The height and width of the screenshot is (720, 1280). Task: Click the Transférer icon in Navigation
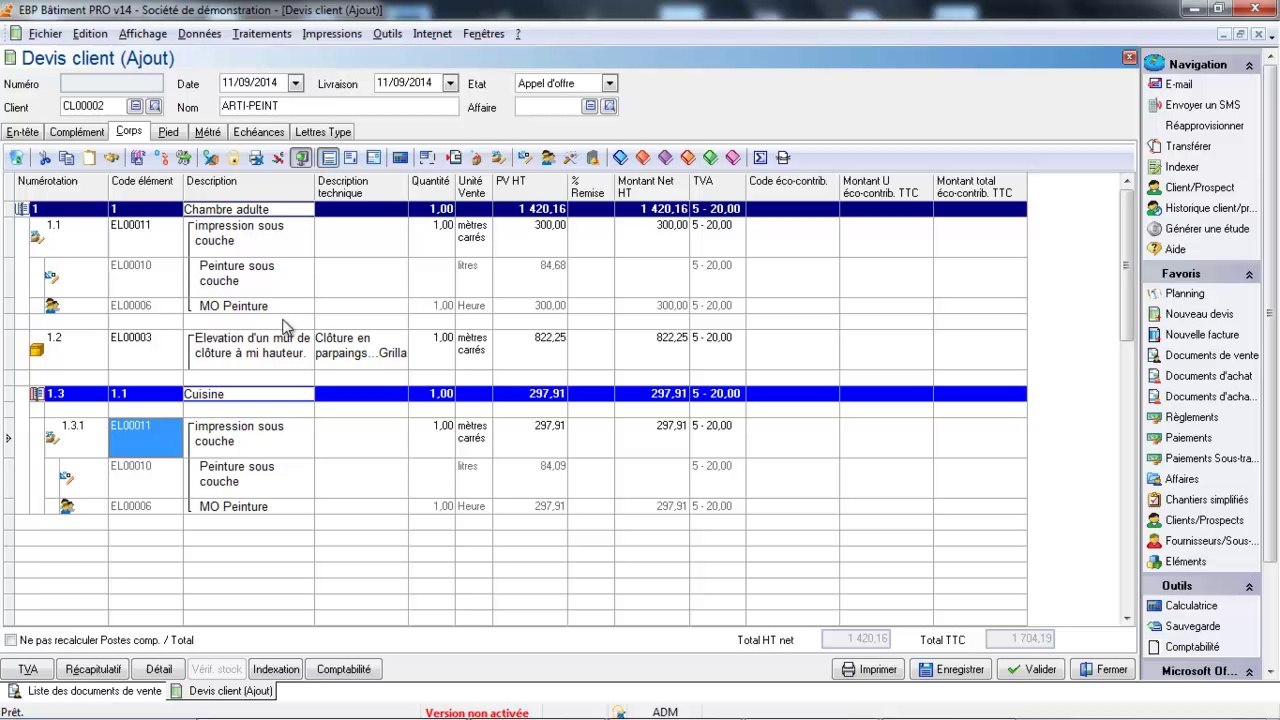click(x=1155, y=146)
